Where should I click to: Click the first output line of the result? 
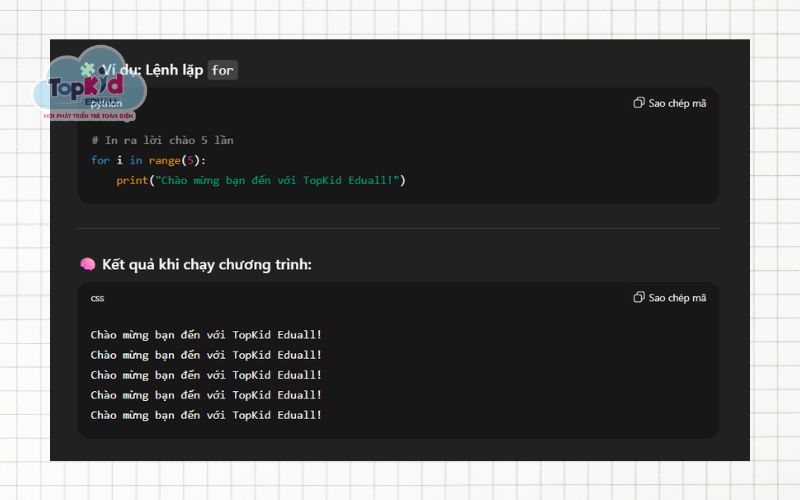[206, 335]
